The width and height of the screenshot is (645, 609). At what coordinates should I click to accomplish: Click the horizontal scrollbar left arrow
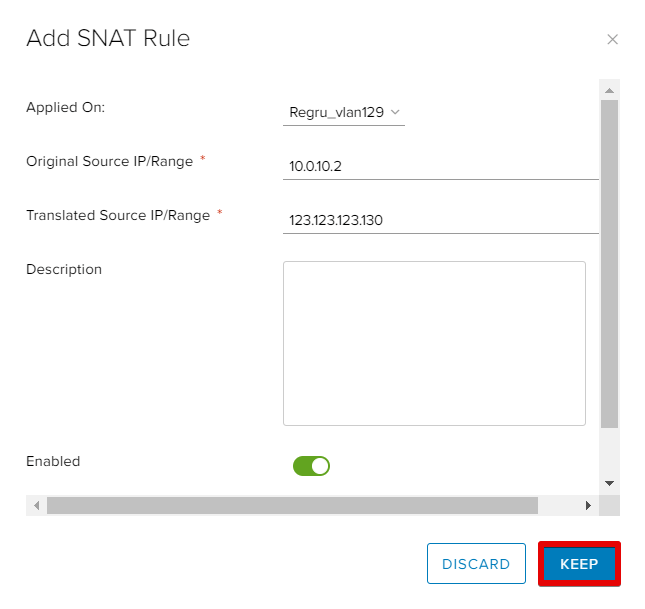37,505
